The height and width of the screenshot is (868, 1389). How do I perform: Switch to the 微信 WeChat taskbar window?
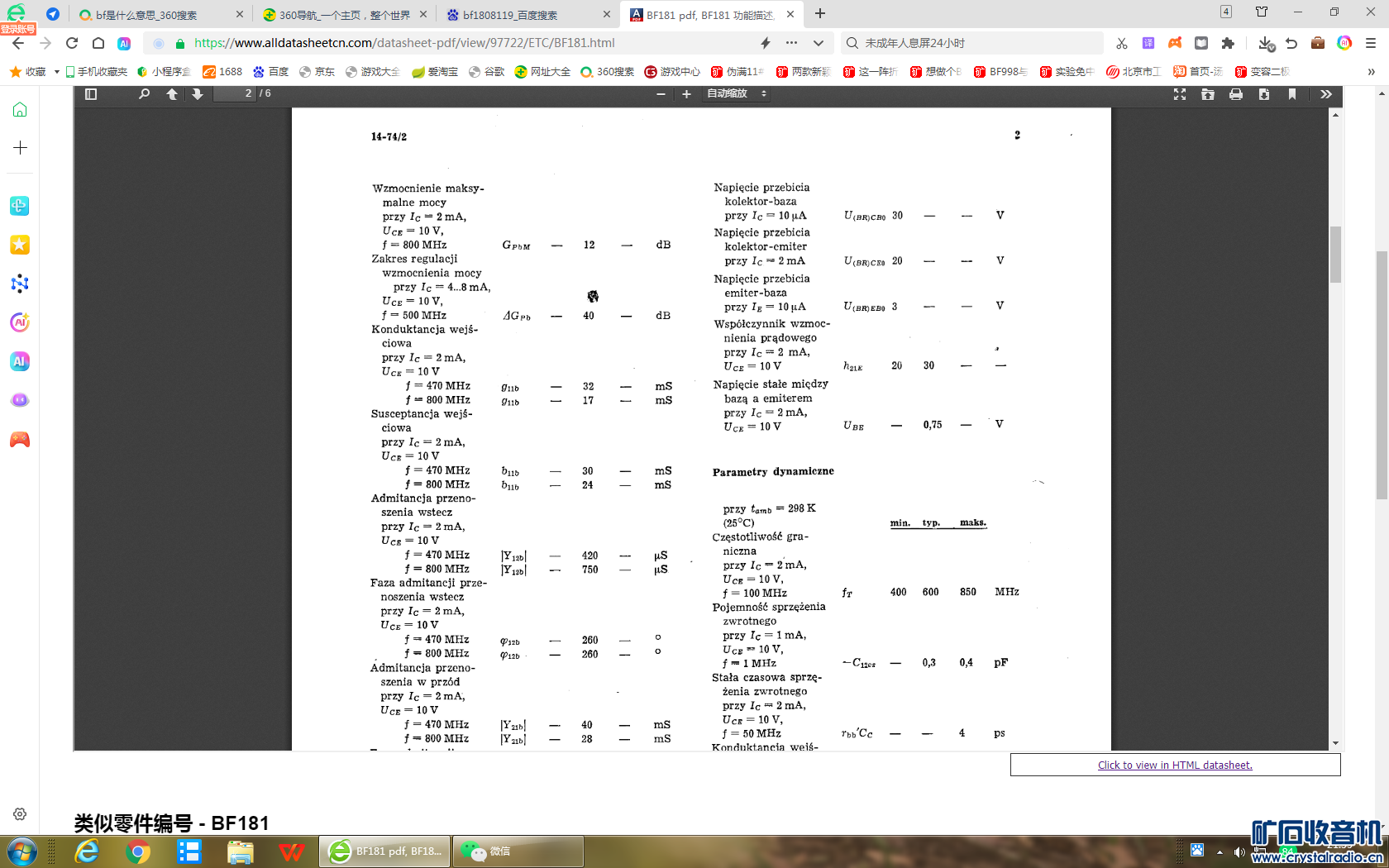pyautogui.click(x=518, y=851)
